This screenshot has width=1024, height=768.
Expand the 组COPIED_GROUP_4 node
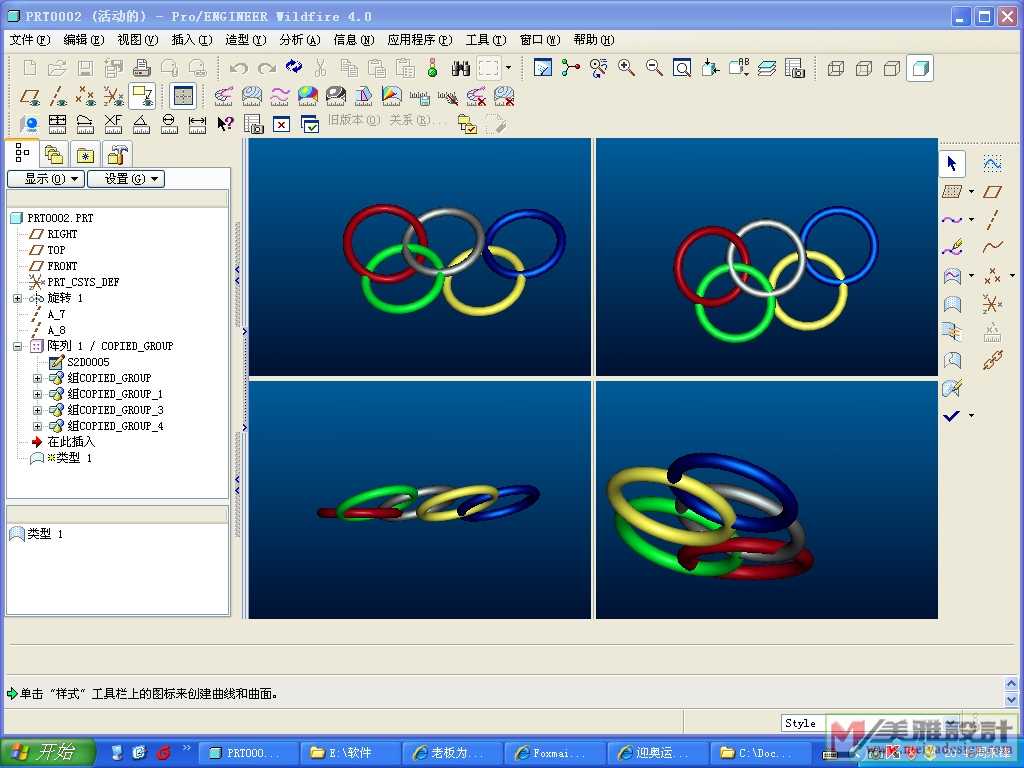pyautogui.click(x=37, y=426)
